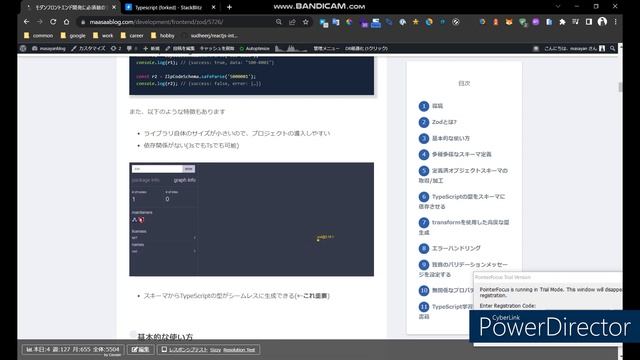640x360 pixels.
Task: Jump to table of contents item 1
Action: 431,106
